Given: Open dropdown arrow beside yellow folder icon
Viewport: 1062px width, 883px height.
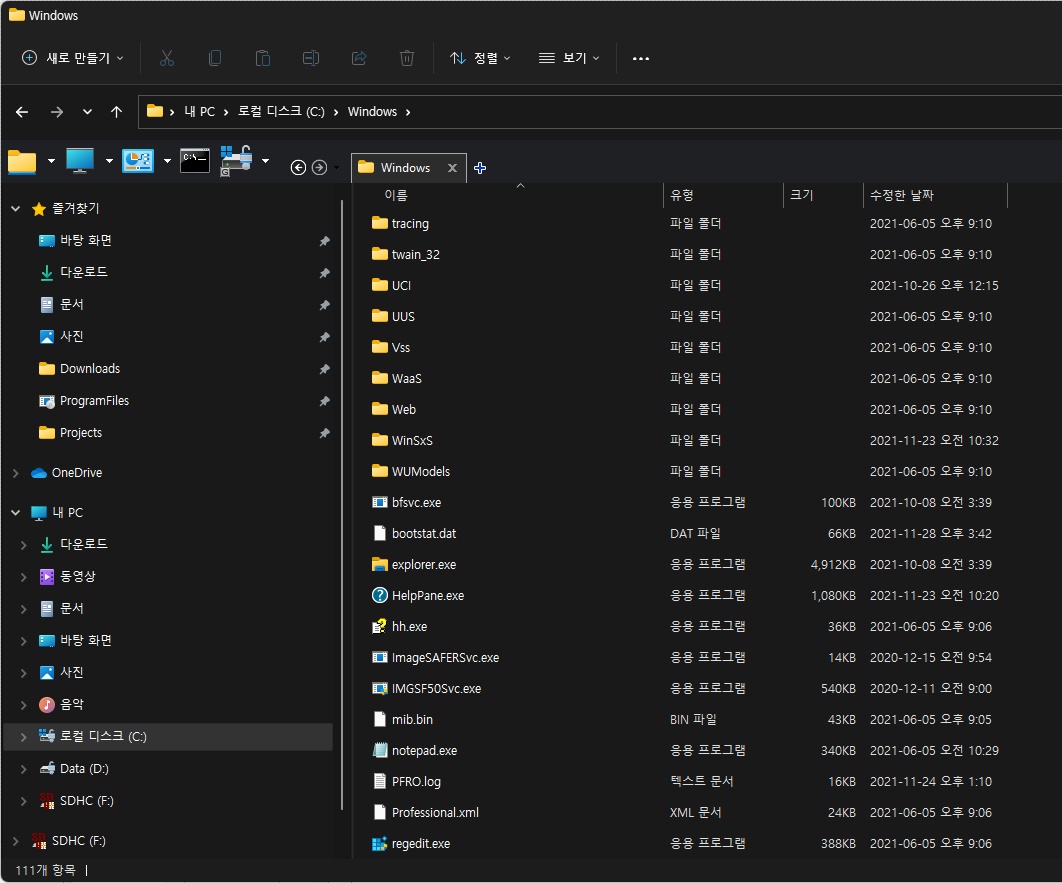Looking at the screenshot, I should coord(51,161).
